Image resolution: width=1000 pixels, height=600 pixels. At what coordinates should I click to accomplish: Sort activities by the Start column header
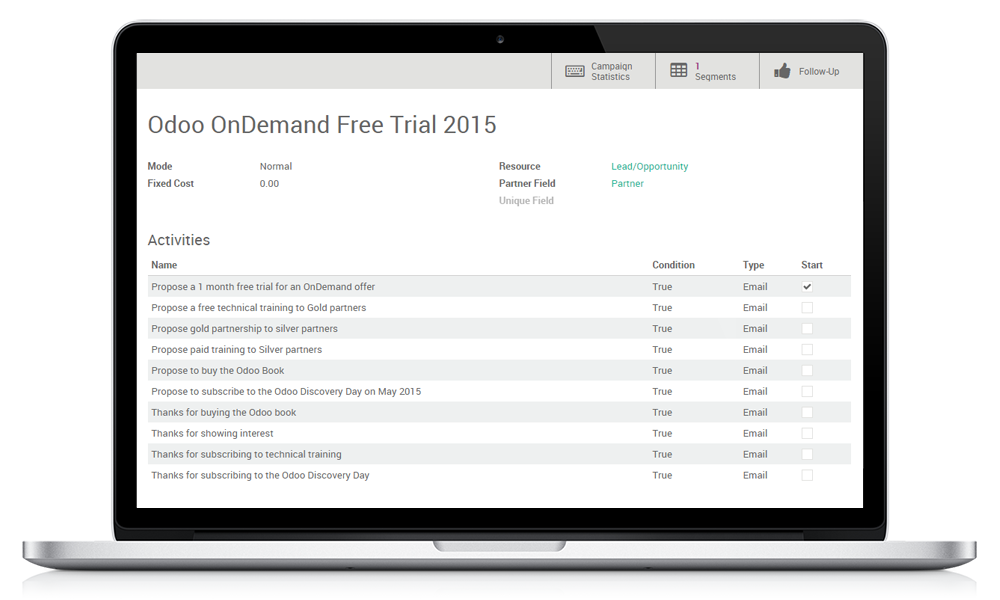tap(812, 265)
